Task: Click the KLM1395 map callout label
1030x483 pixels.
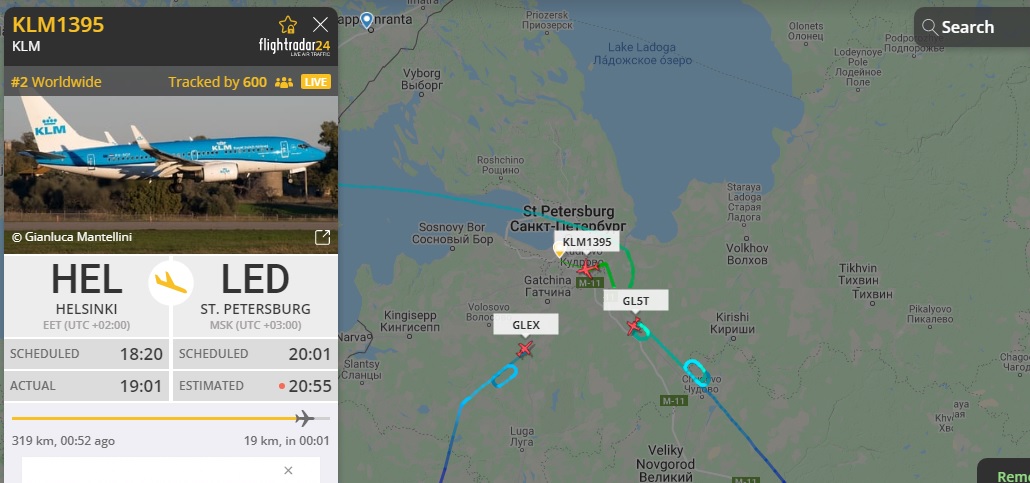Action: [x=587, y=242]
